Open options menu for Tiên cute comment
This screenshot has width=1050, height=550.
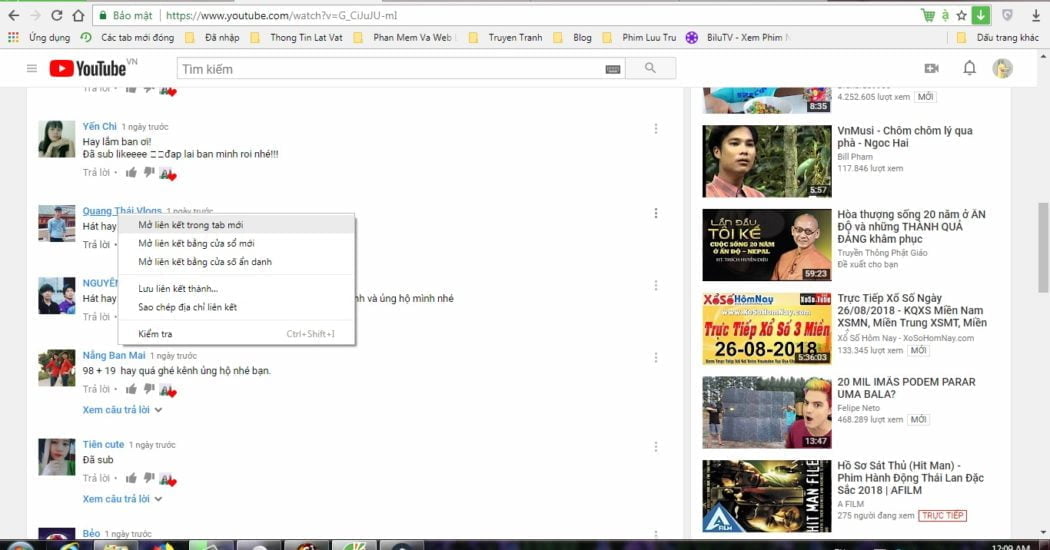656,447
